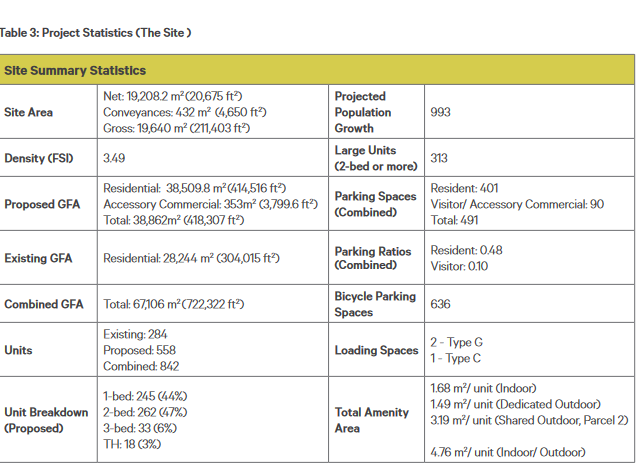Click the 2 - Type G loading text
Screen dimensions: 637x471
457,342
